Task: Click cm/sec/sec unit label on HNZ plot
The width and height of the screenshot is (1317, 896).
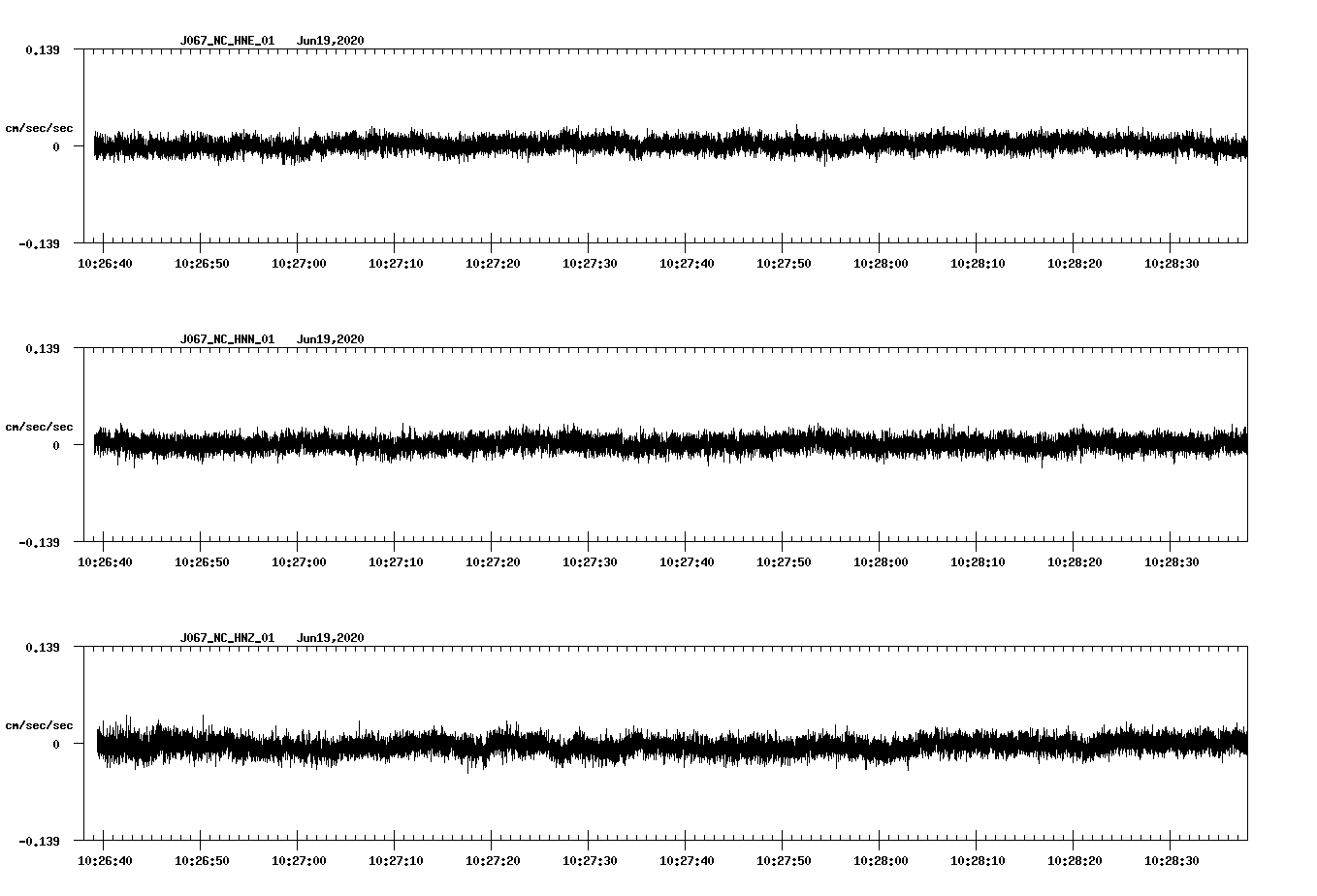Action: tap(39, 725)
